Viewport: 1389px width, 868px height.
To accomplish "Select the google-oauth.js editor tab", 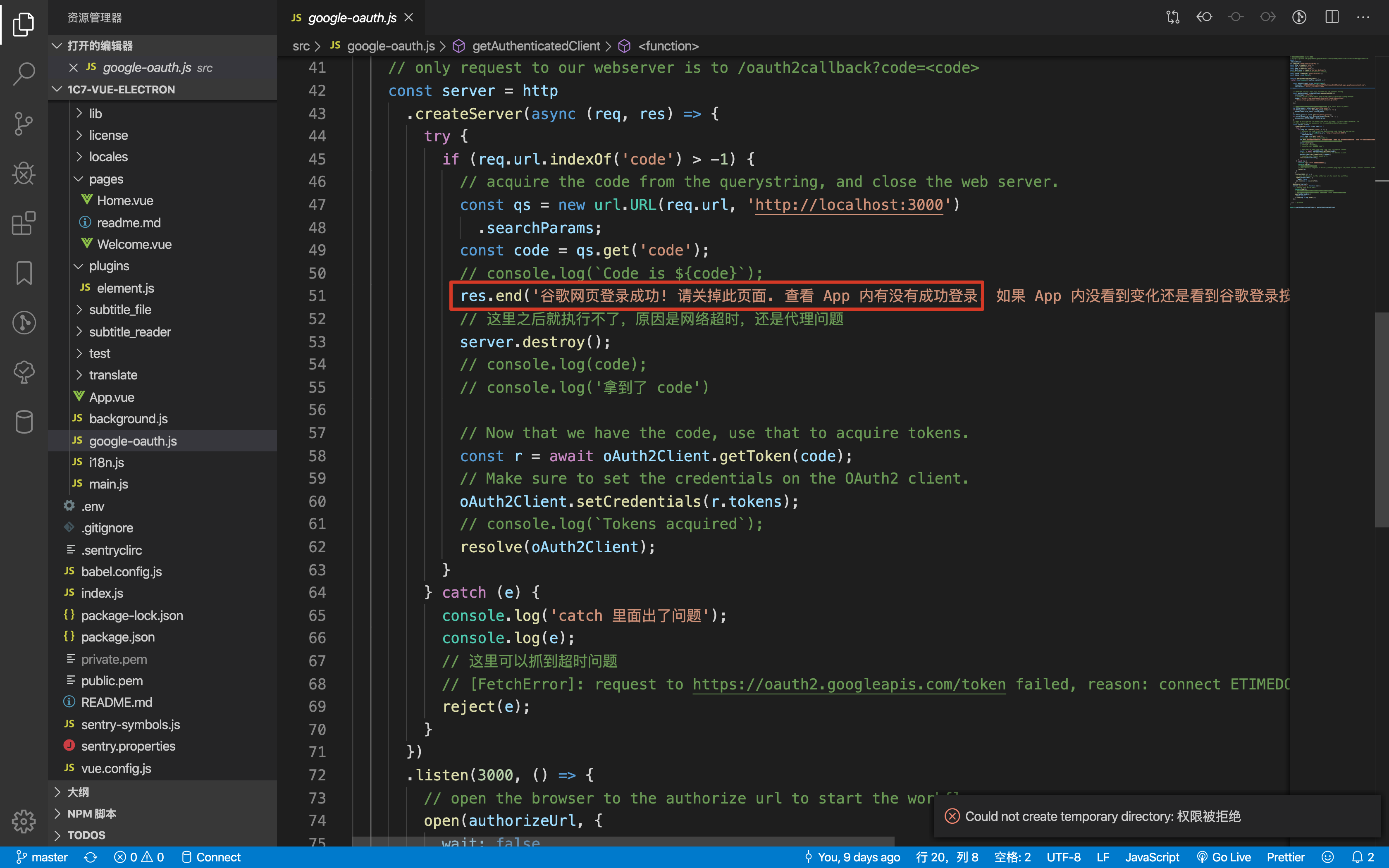I will 351,18.
